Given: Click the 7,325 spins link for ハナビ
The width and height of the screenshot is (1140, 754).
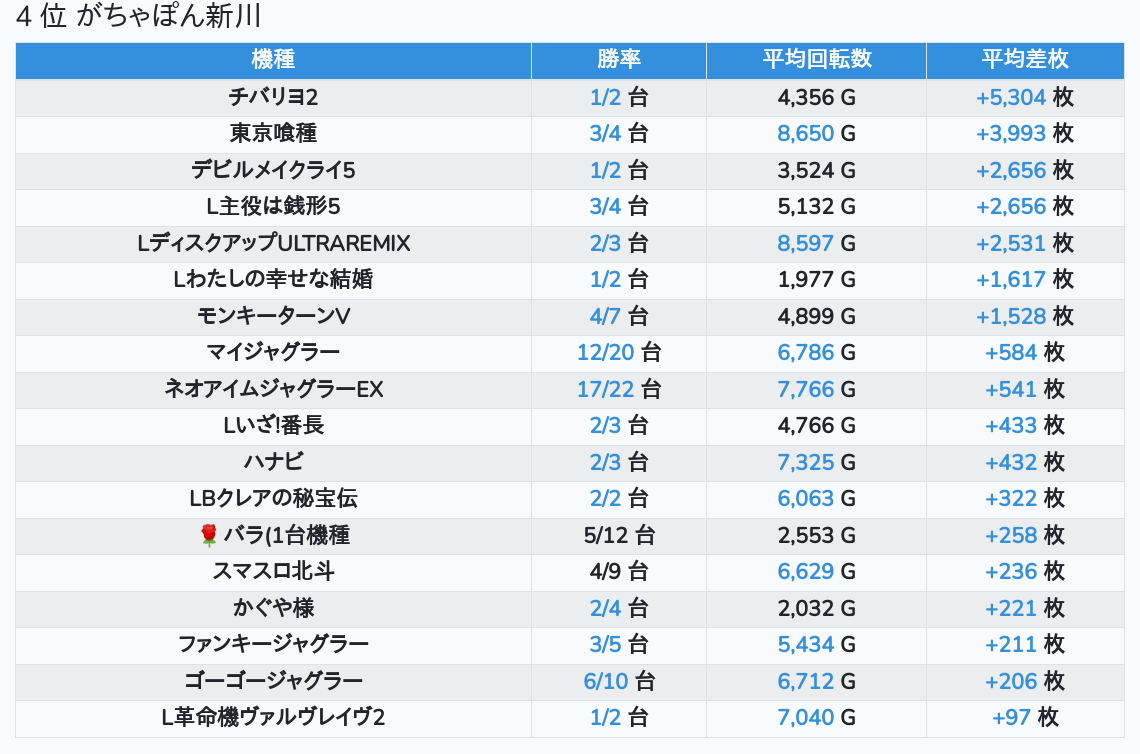Looking at the screenshot, I should [806, 462].
